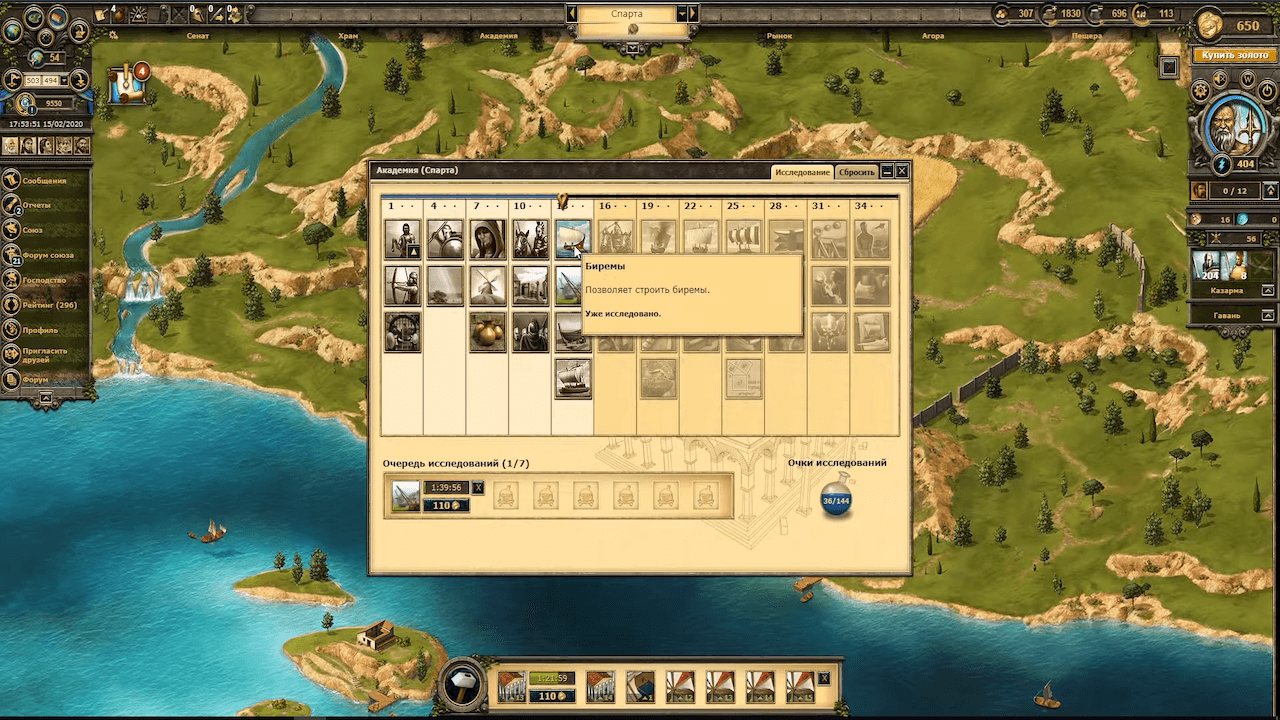Select the Slinger research icon
This screenshot has width=1280, height=720.
(402, 240)
